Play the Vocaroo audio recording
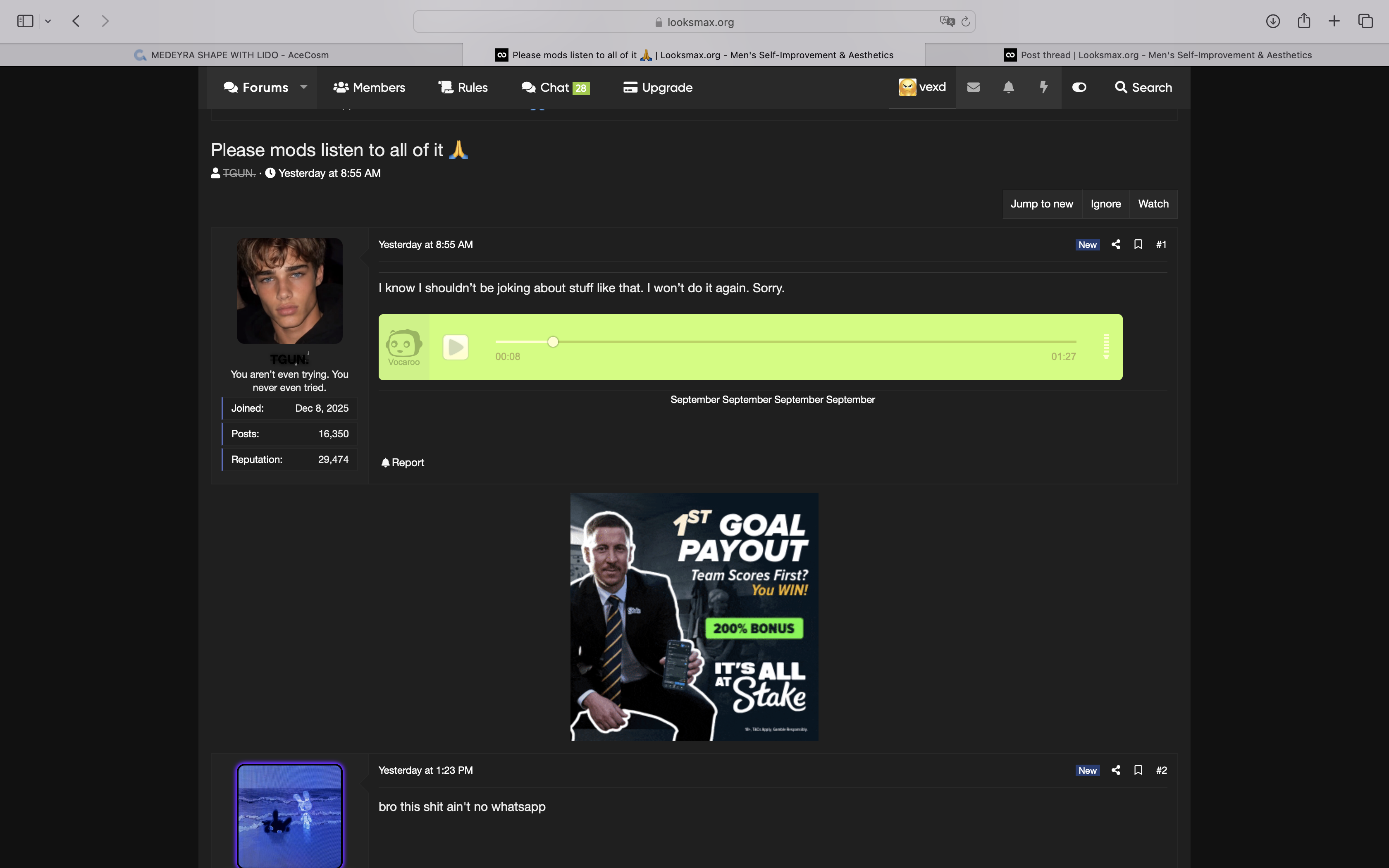The height and width of the screenshot is (868, 1389). (x=456, y=347)
